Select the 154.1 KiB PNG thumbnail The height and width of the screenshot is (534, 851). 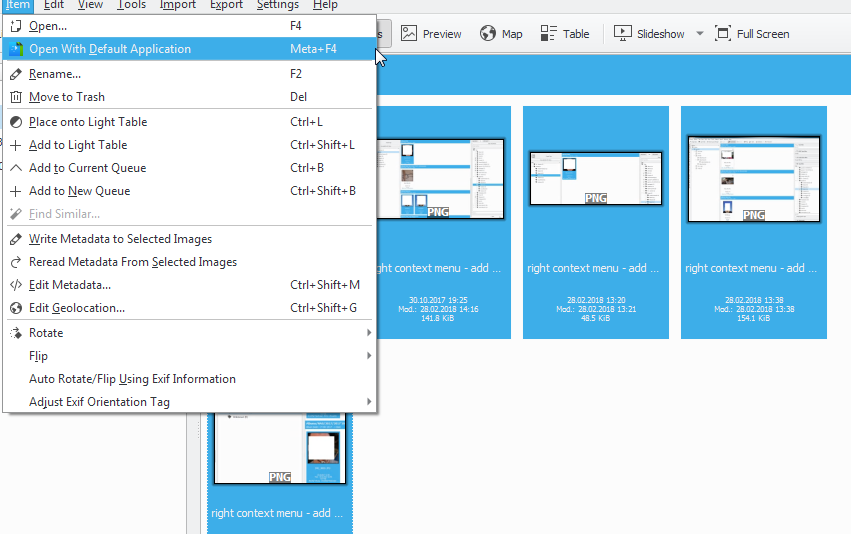pos(753,180)
